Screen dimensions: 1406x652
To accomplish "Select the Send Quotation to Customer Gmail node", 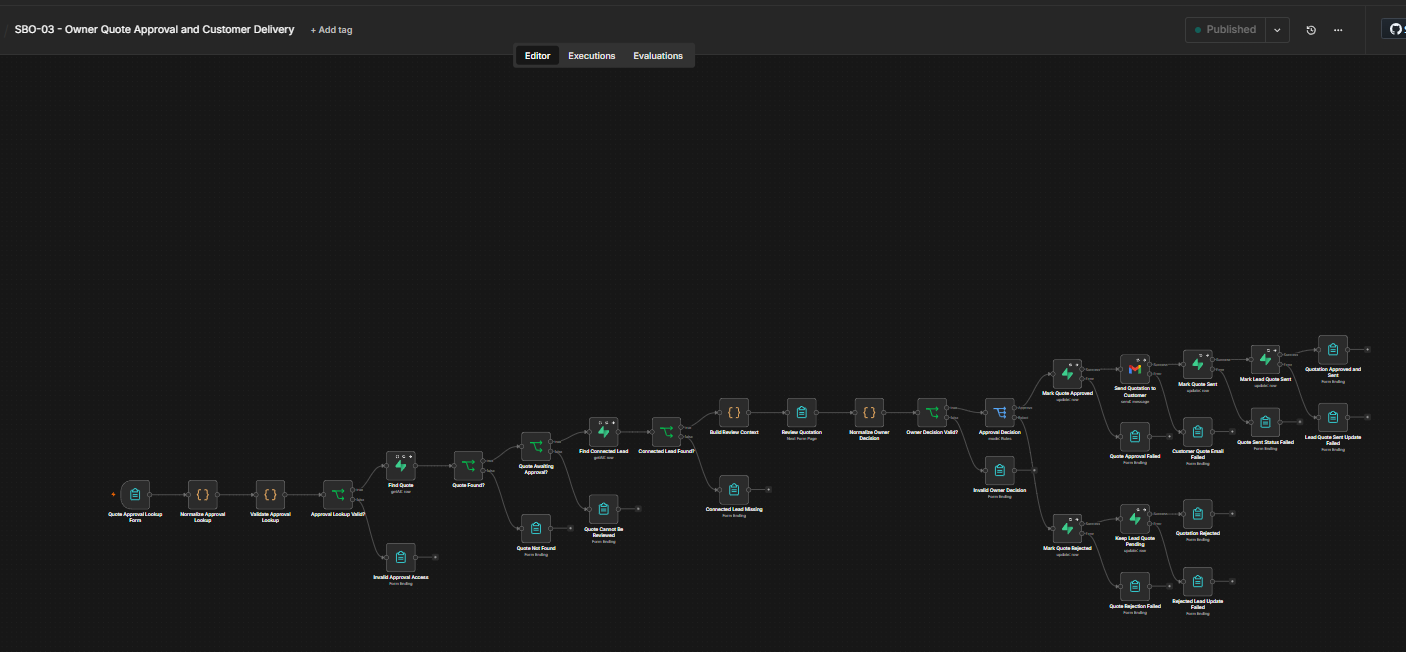I will (1135, 369).
